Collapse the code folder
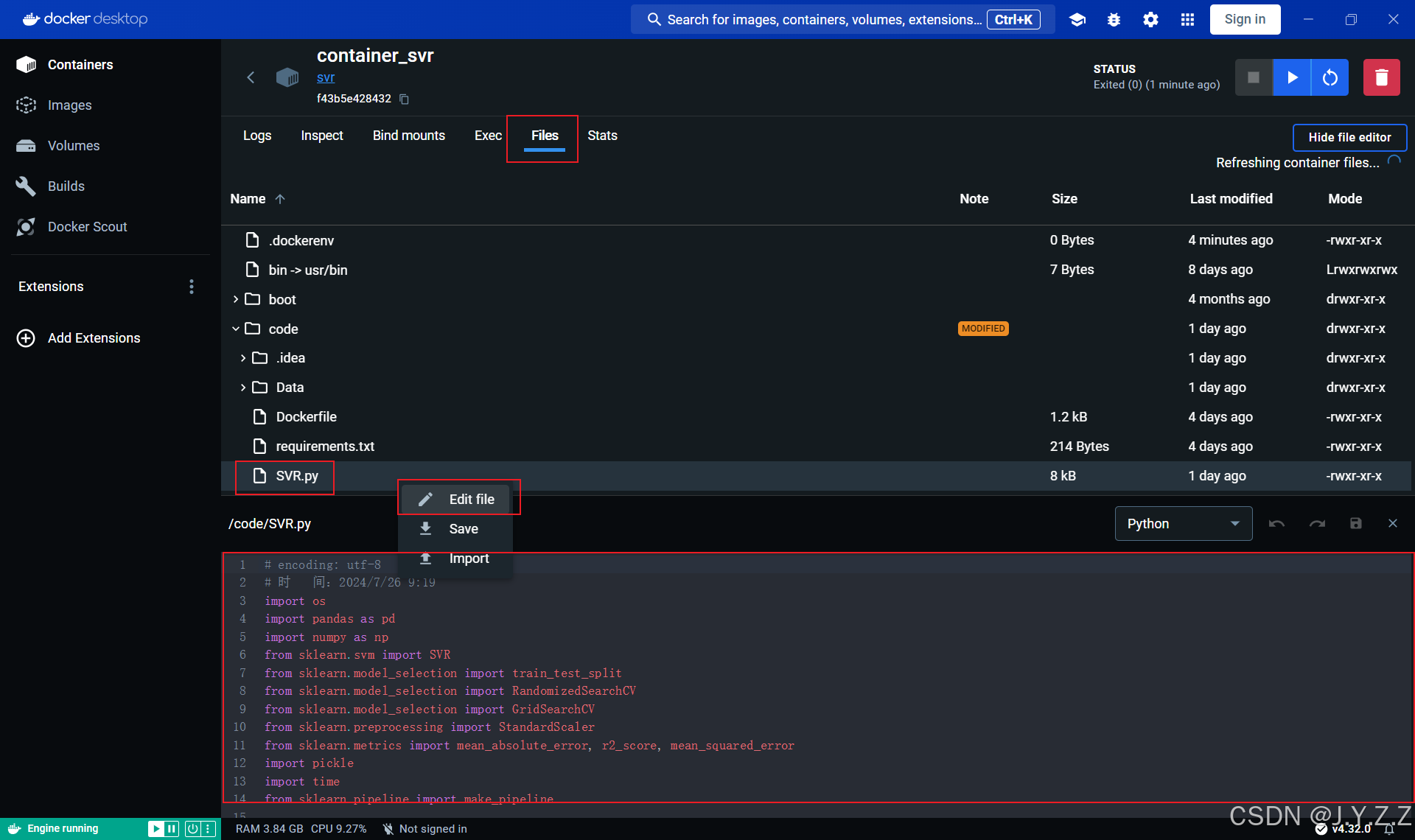 (x=236, y=329)
